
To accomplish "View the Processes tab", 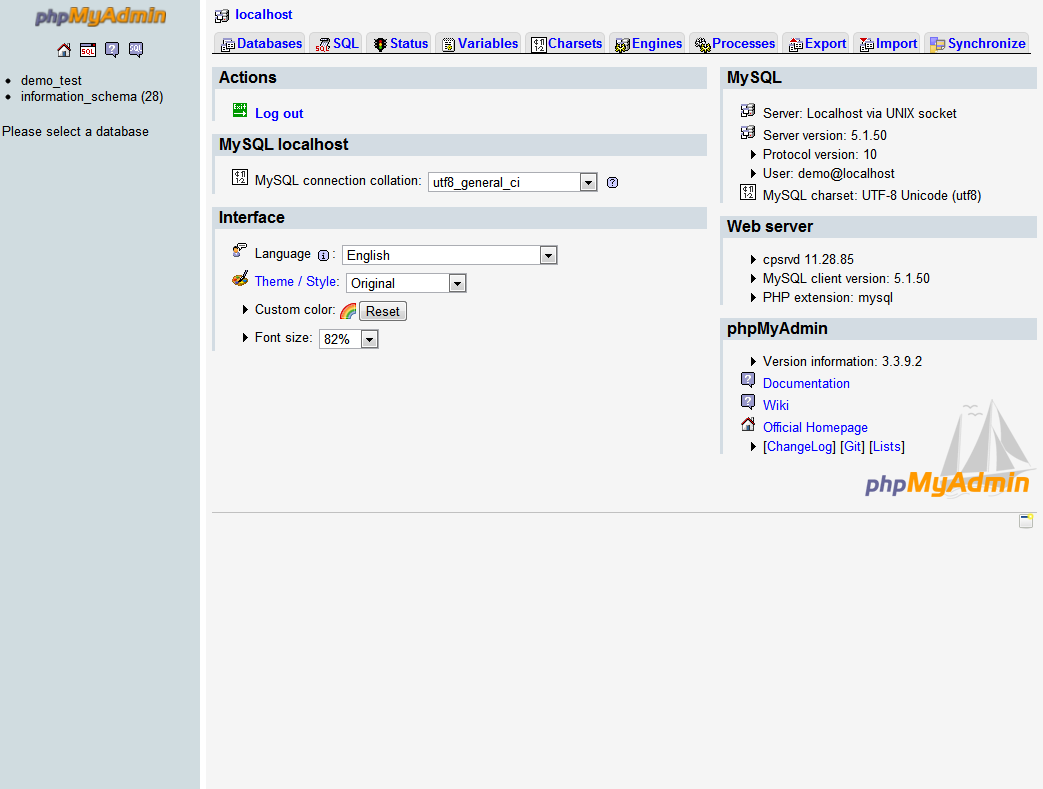I will pyautogui.click(x=734, y=44).
